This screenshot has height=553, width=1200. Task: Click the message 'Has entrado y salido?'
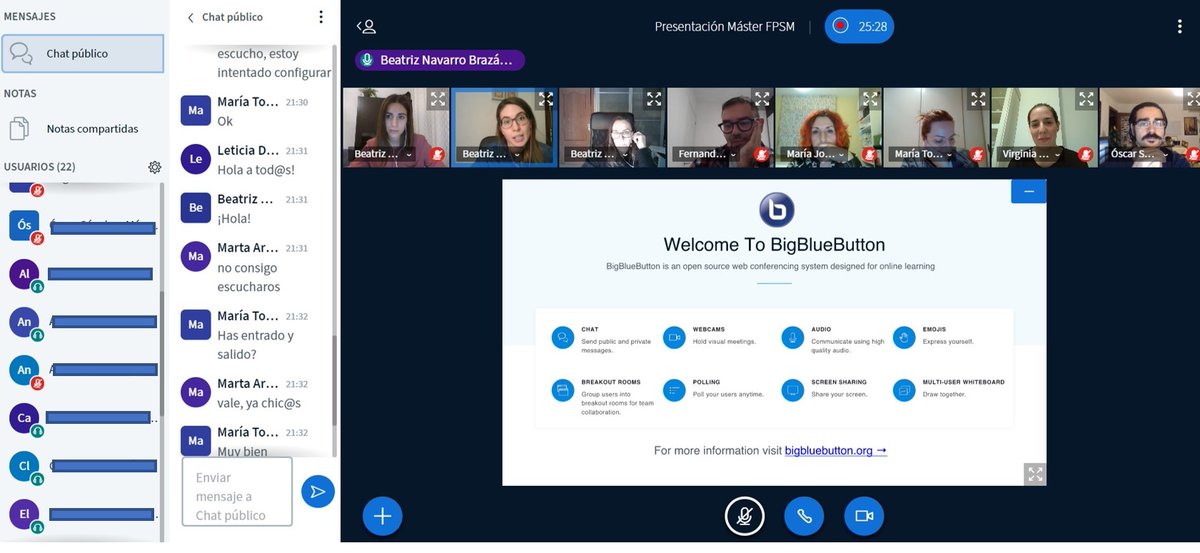point(255,345)
